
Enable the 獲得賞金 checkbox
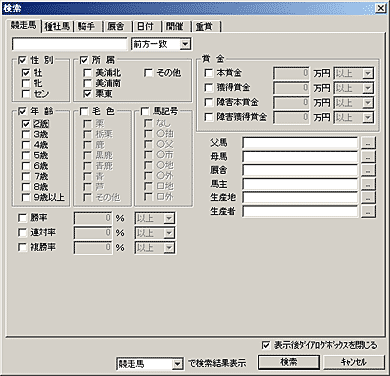click(209, 87)
